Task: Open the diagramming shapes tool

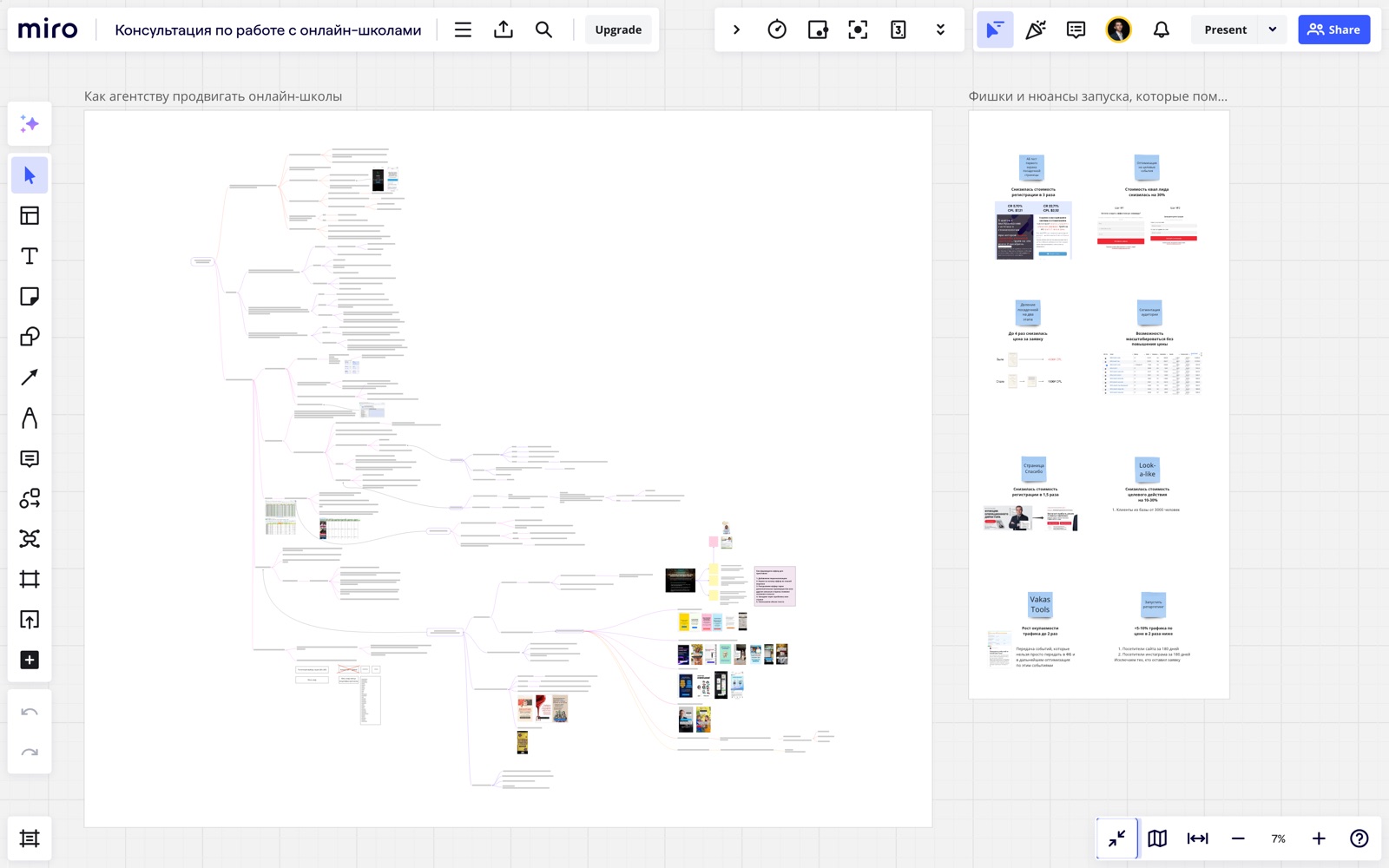Action: [x=30, y=499]
